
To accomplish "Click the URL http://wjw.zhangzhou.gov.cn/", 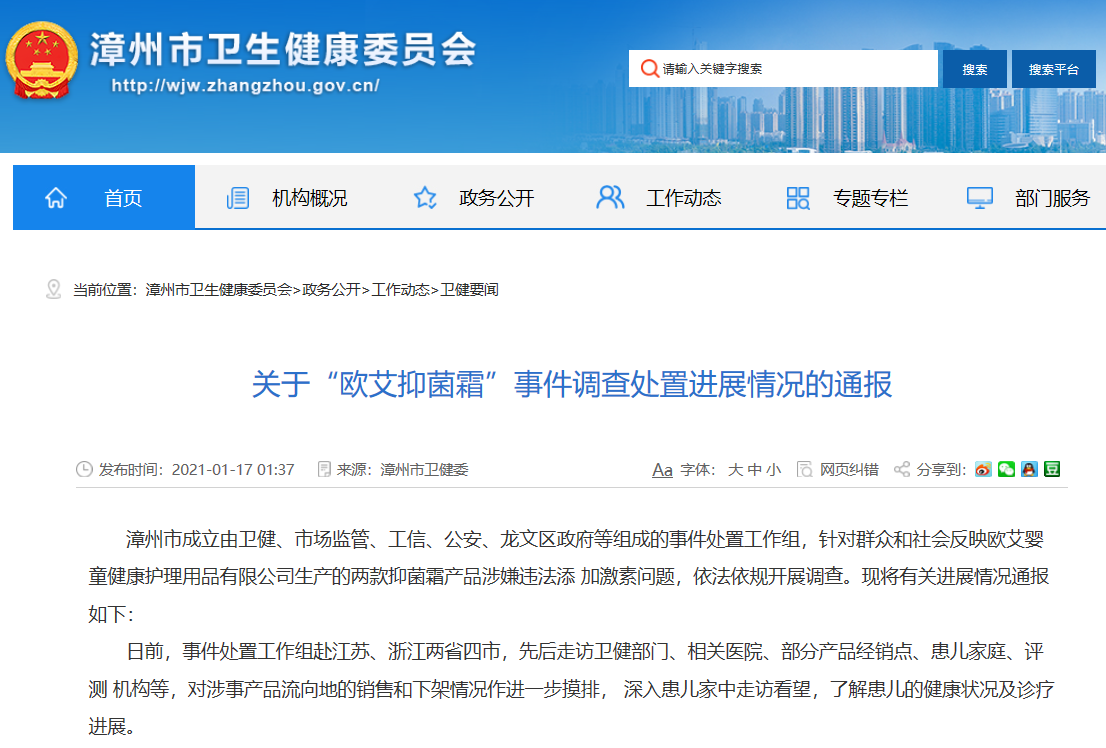I will coord(245,85).
